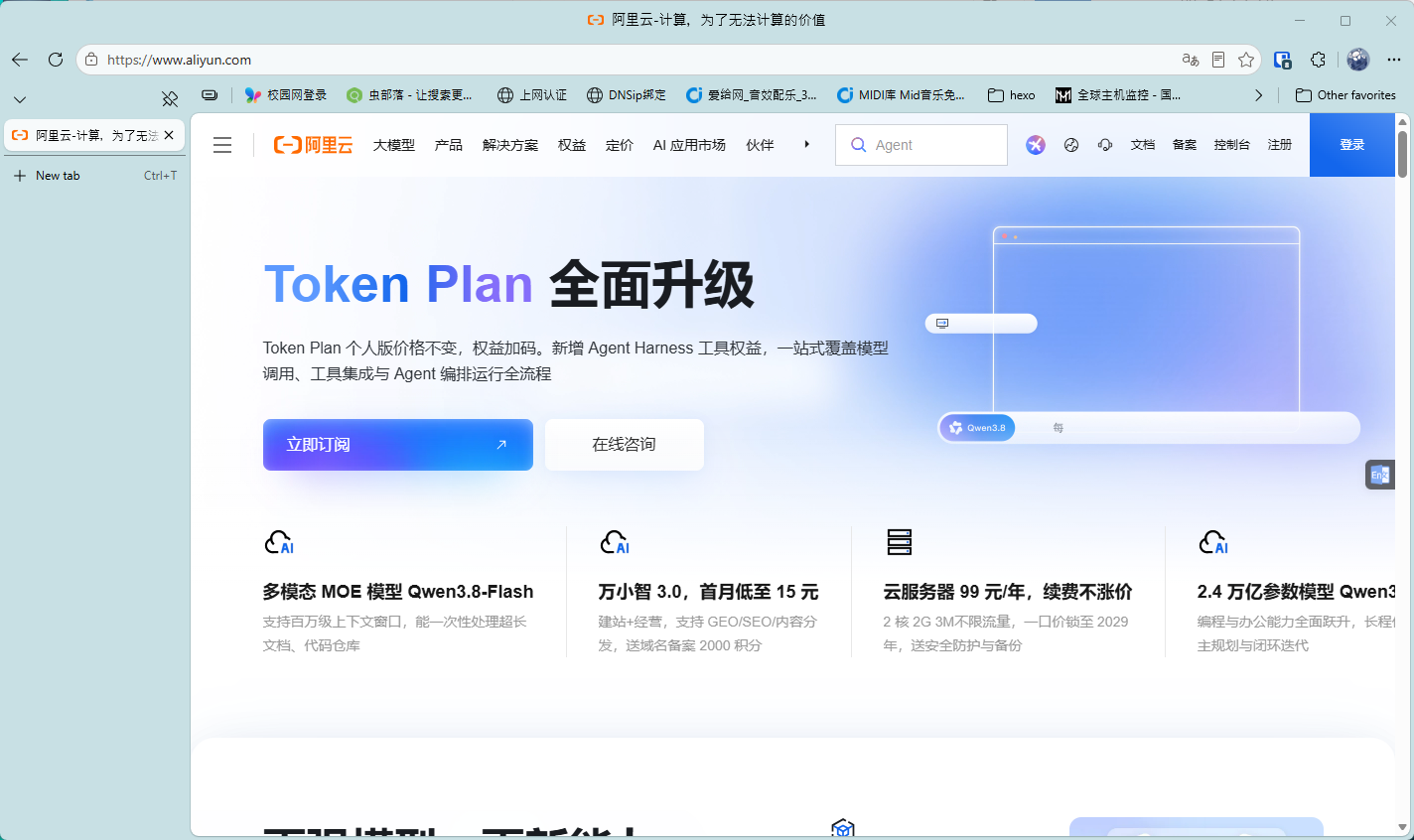Add this page to favorites with the star
Viewport: 1414px width, 840px height.
pyautogui.click(x=1246, y=60)
